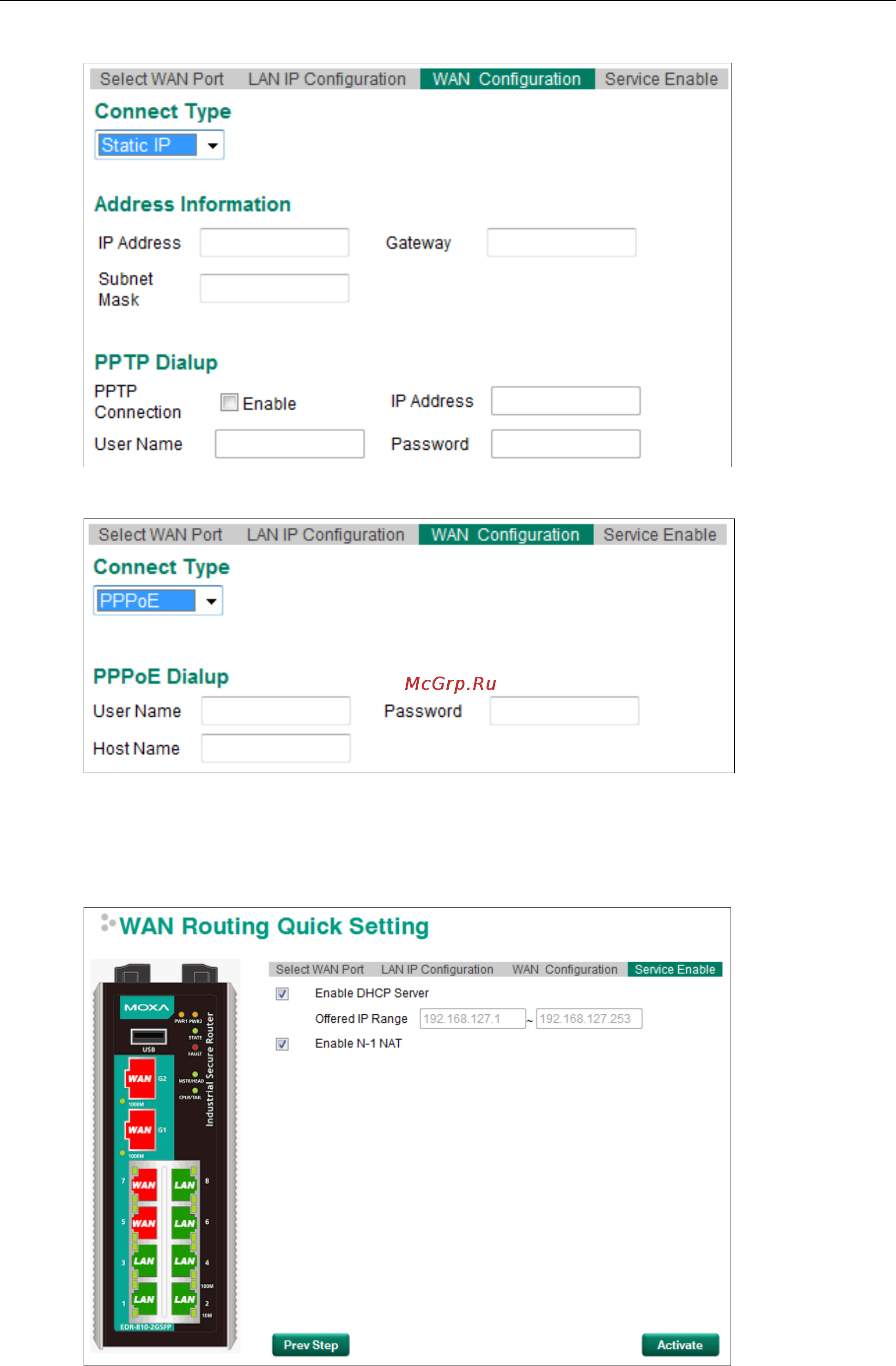The width and height of the screenshot is (896, 1366).
Task: Click LAN port 1 on the router
Action: [x=144, y=1299]
